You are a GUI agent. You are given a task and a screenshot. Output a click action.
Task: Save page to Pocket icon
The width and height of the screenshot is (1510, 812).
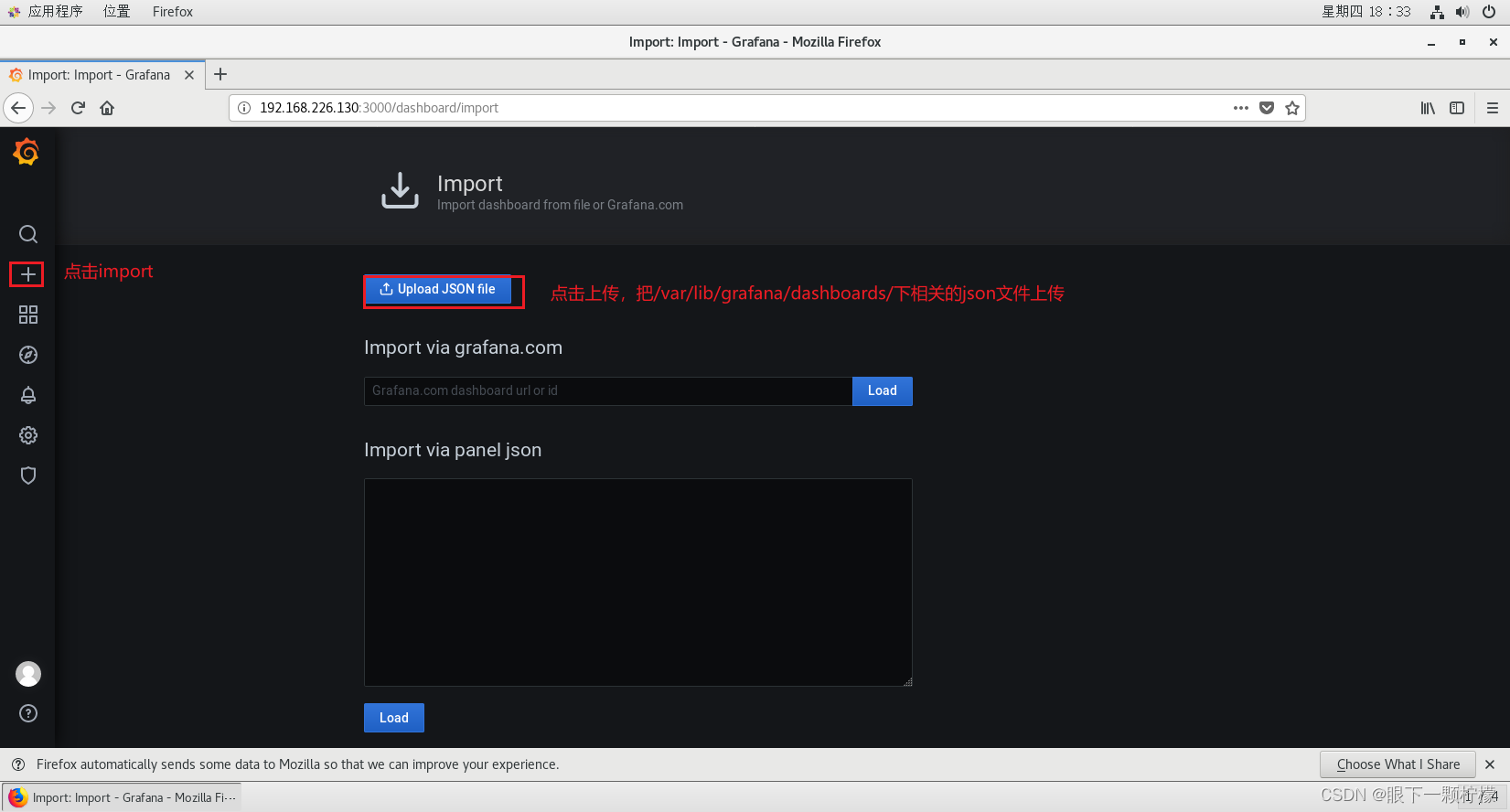1267,108
